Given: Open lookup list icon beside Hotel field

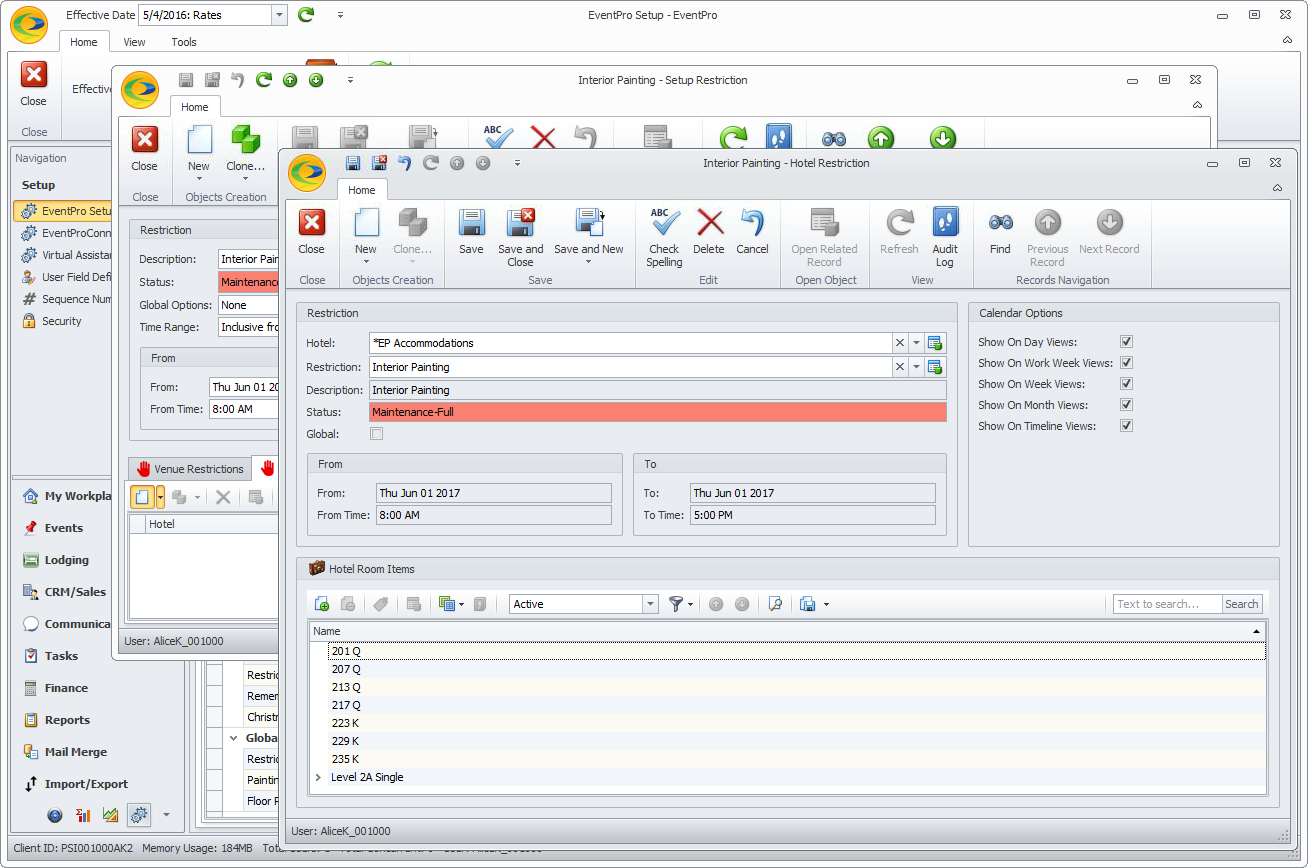Looking at the screenshot, I should (935, 343).
